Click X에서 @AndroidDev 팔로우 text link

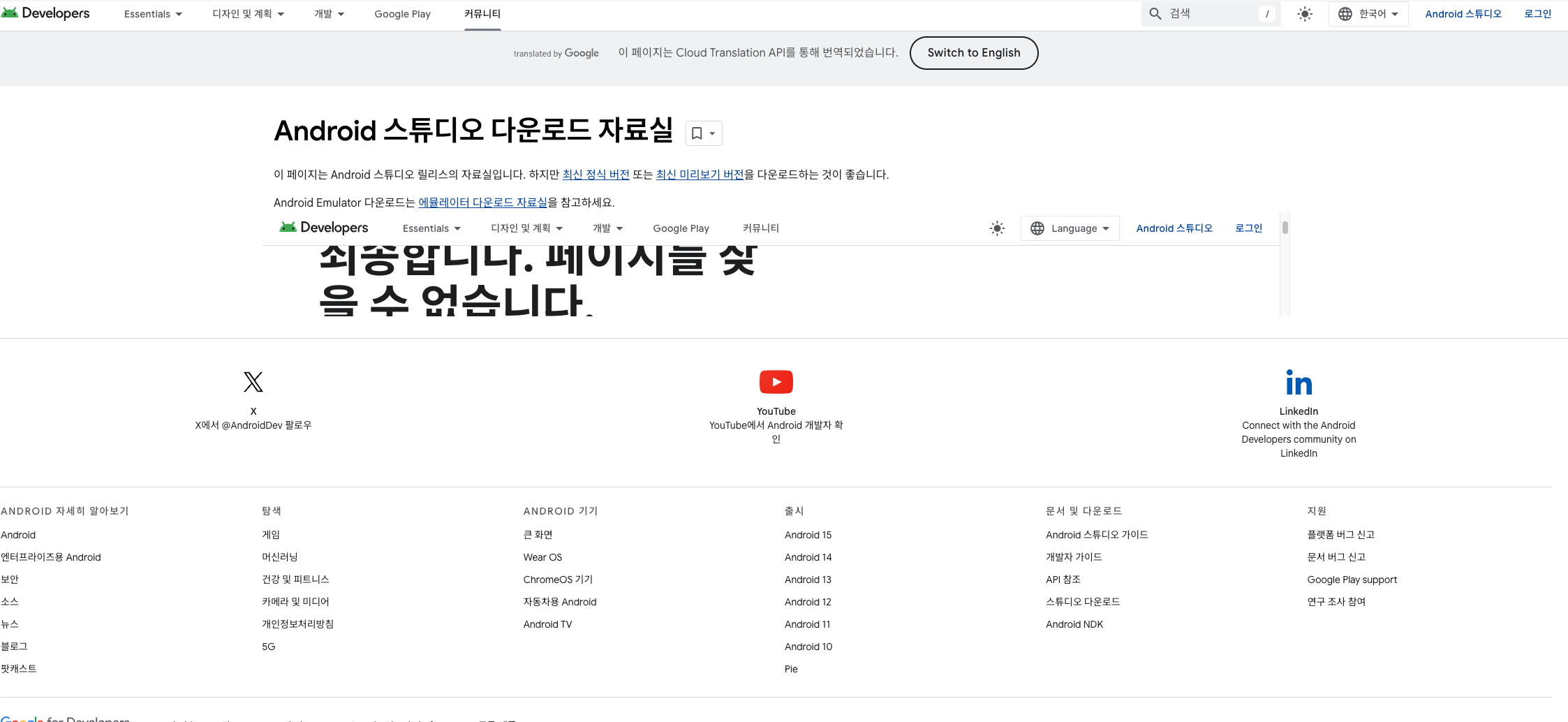253,425
